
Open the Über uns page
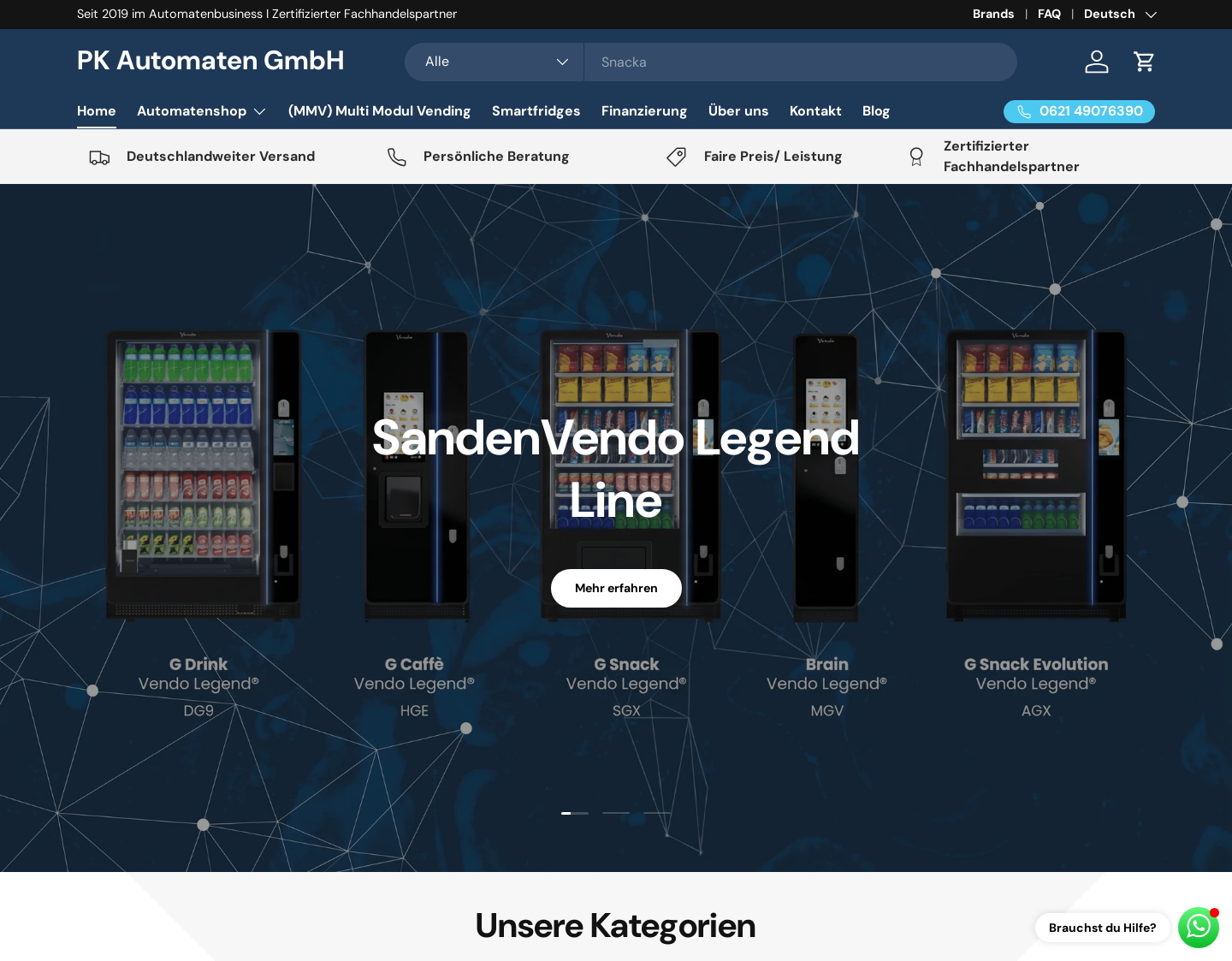point(738,111)
